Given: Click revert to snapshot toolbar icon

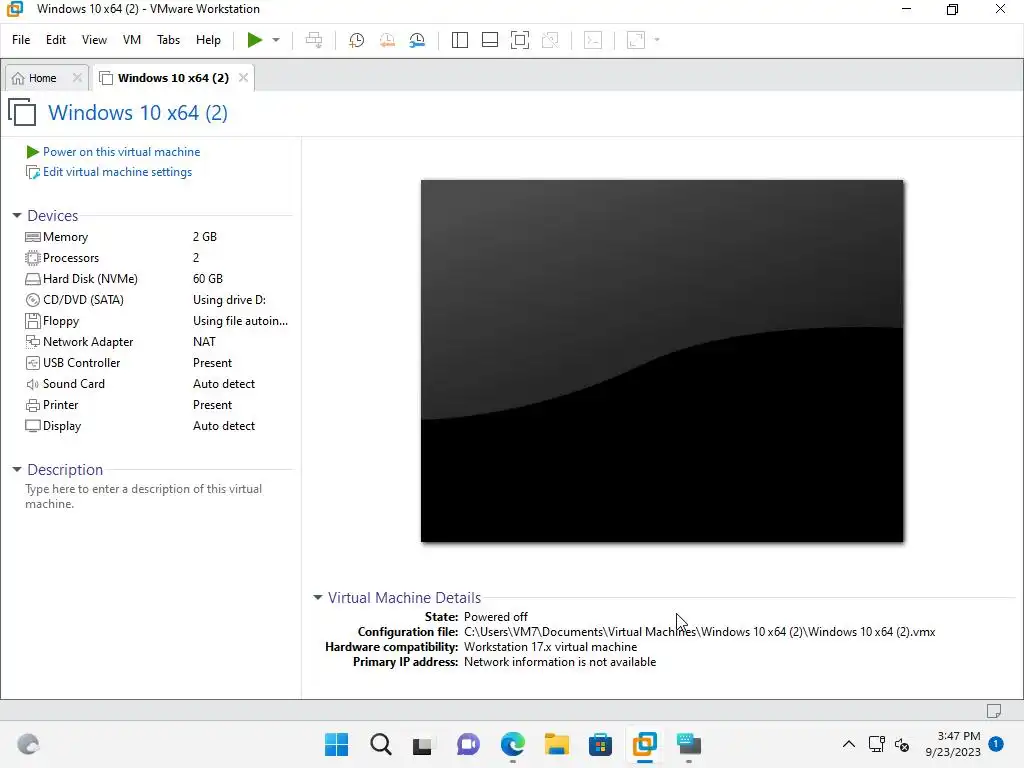Looking at the screenshot, I should pyautogui.click(x=387, y=40).
